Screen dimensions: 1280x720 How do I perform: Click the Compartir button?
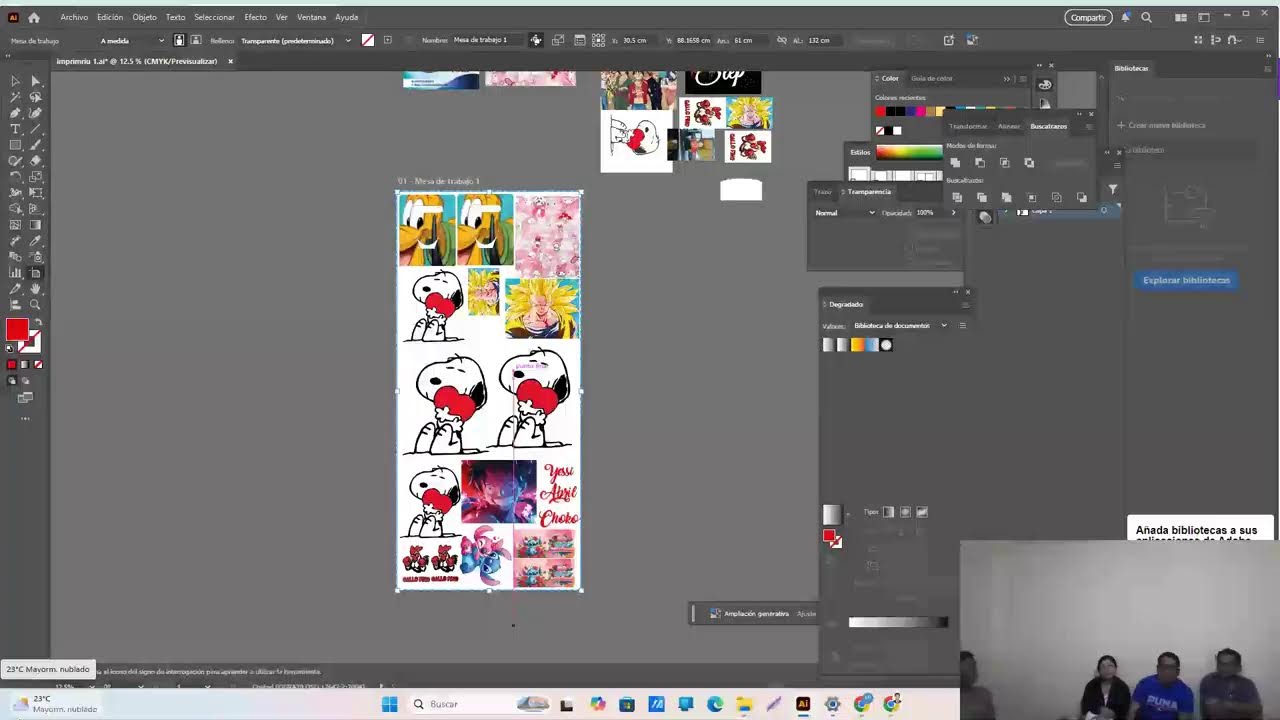point(1088,17)
